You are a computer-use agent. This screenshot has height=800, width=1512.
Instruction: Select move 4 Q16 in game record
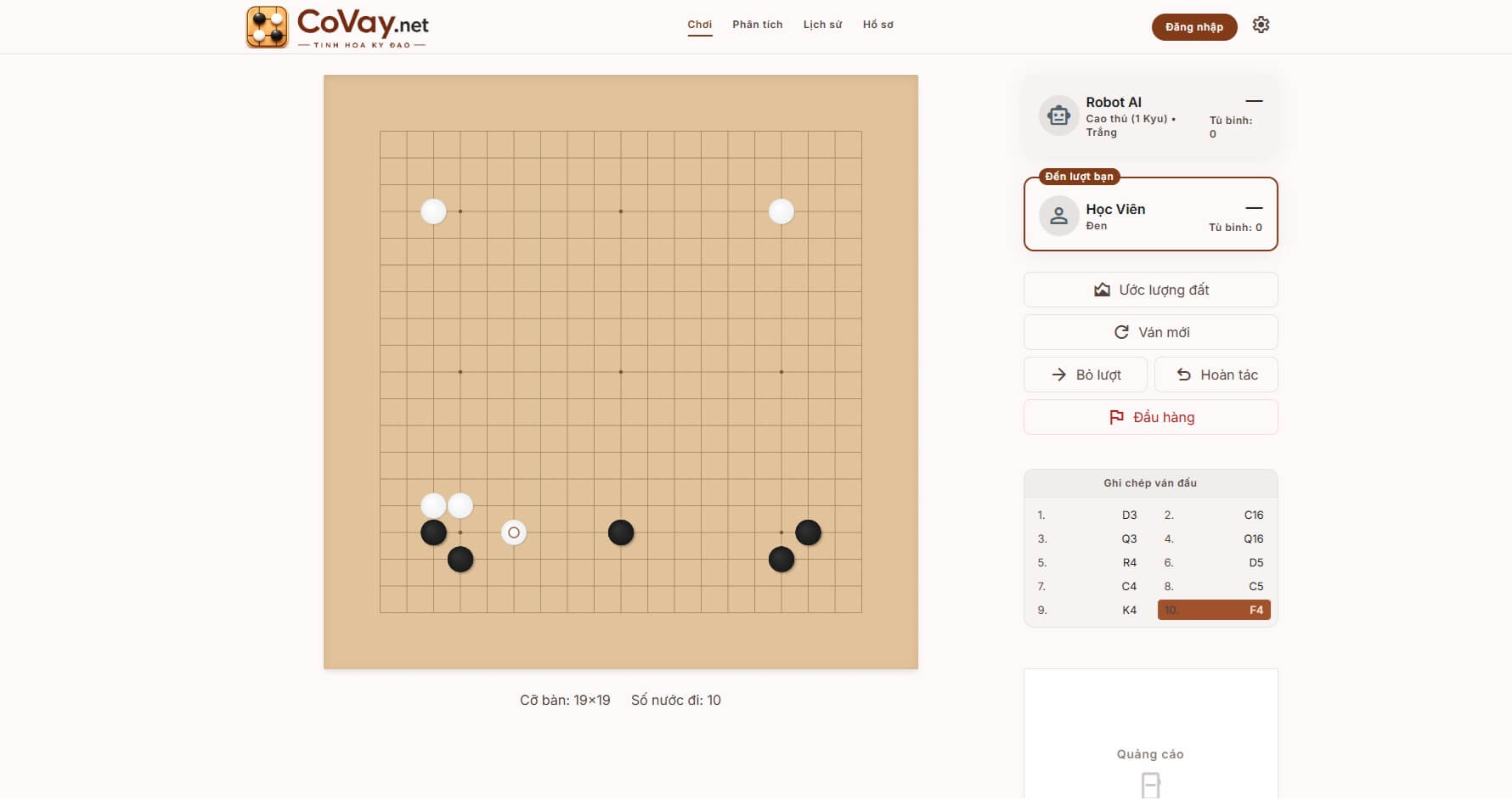coord(1214,538)
